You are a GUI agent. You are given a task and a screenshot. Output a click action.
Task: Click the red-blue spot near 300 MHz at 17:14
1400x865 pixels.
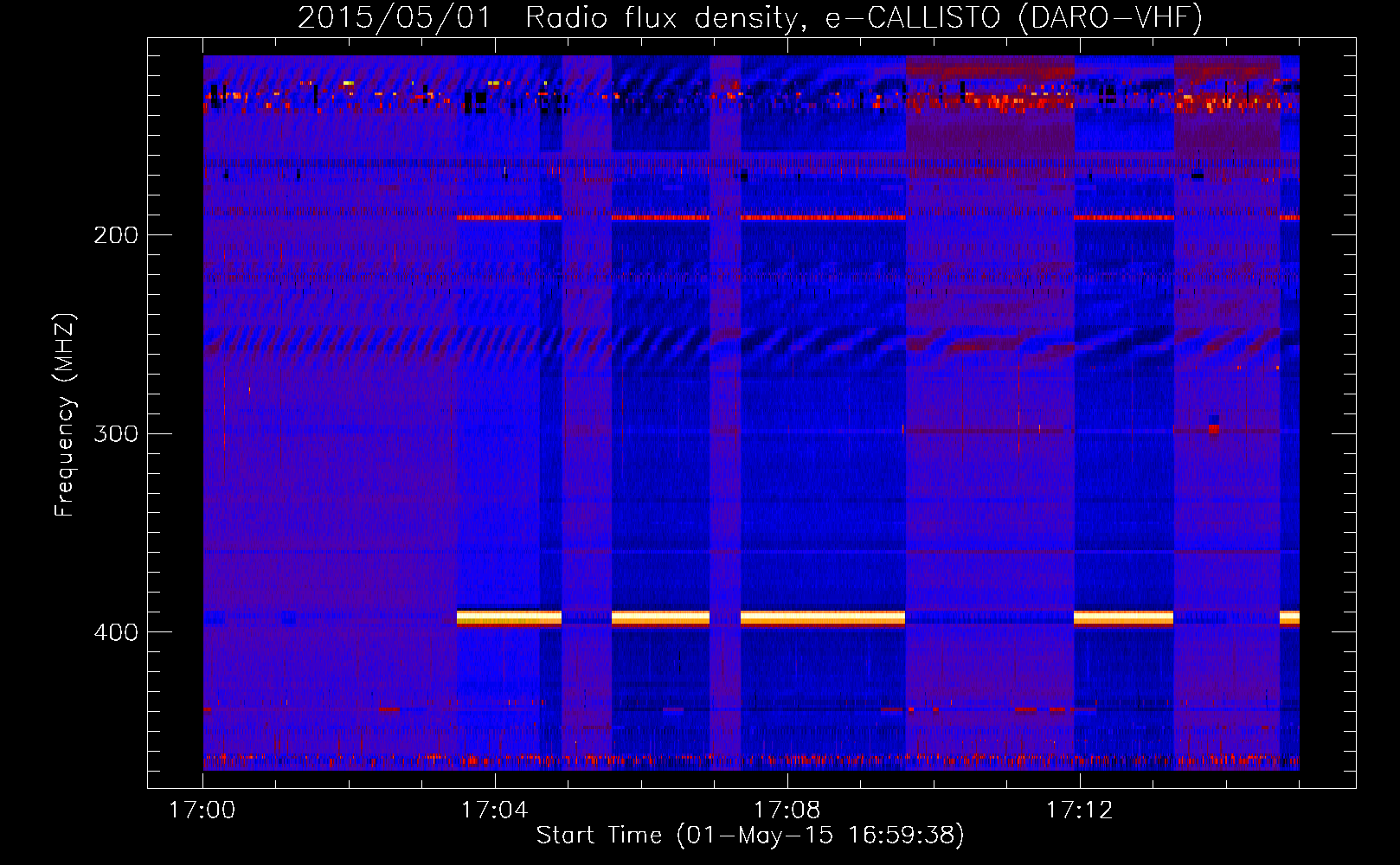(x=1214, y=425)
